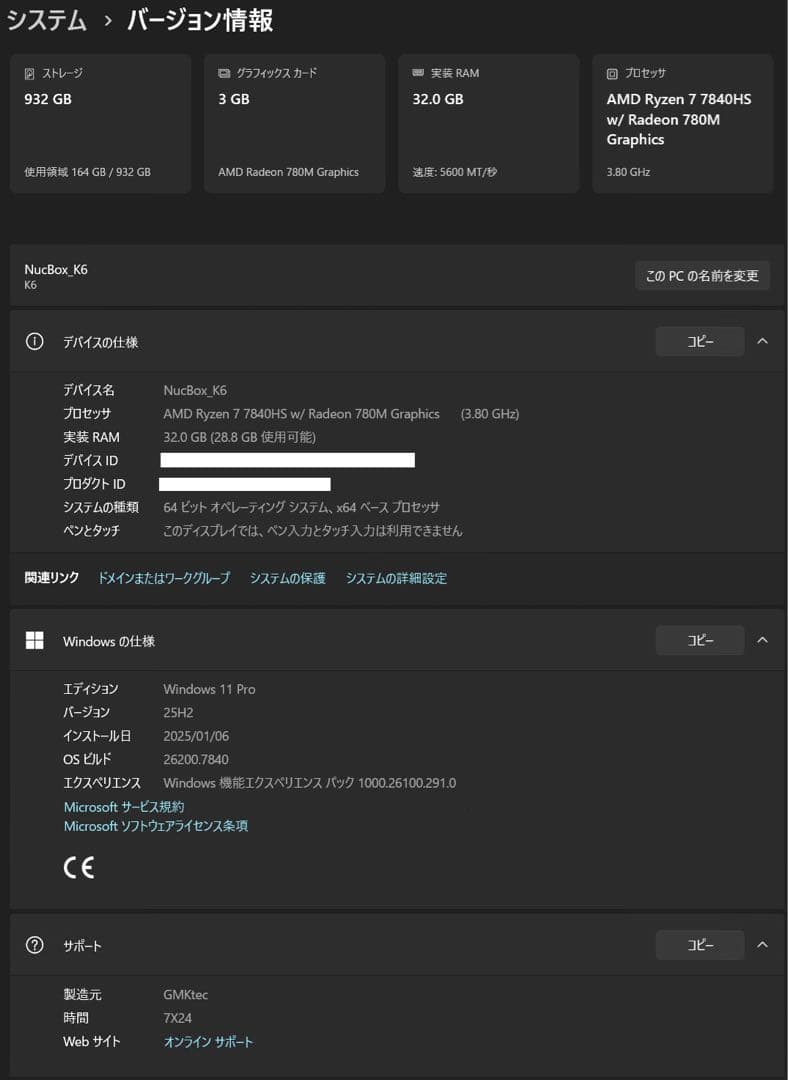
Task: Copy support info with コピー button
Action: tap(700, 945)
